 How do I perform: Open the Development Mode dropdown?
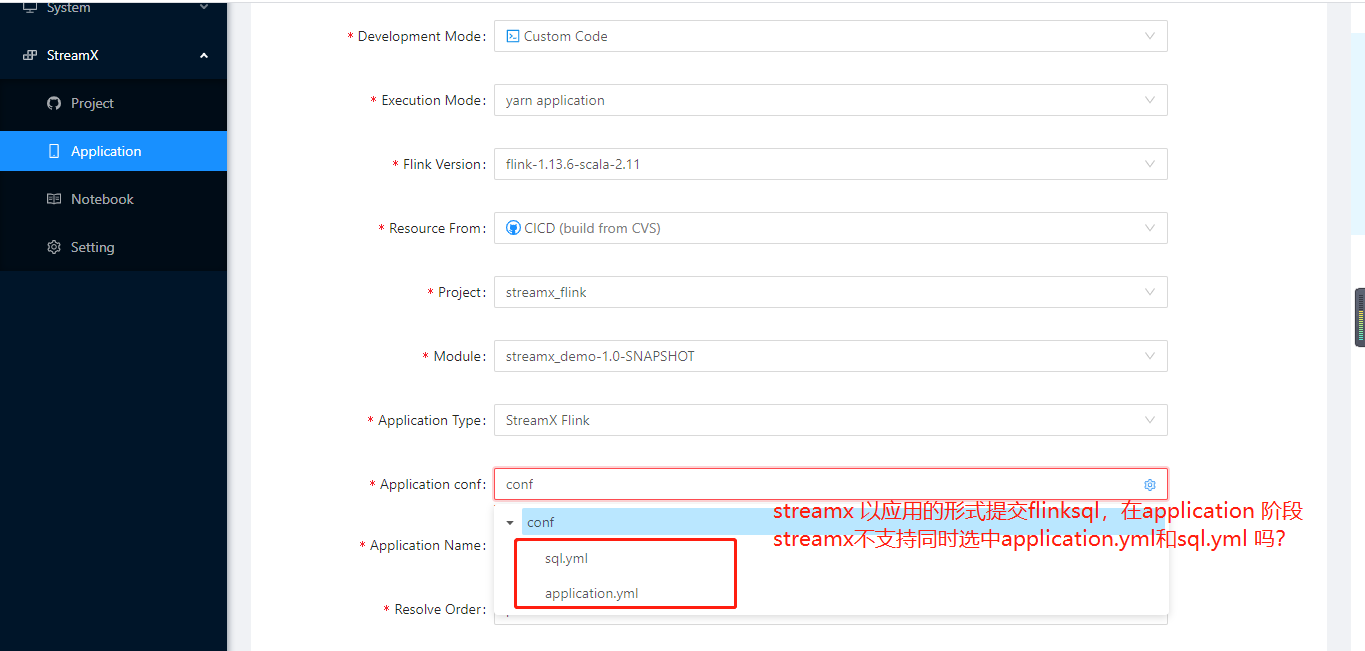coord(830,36)
